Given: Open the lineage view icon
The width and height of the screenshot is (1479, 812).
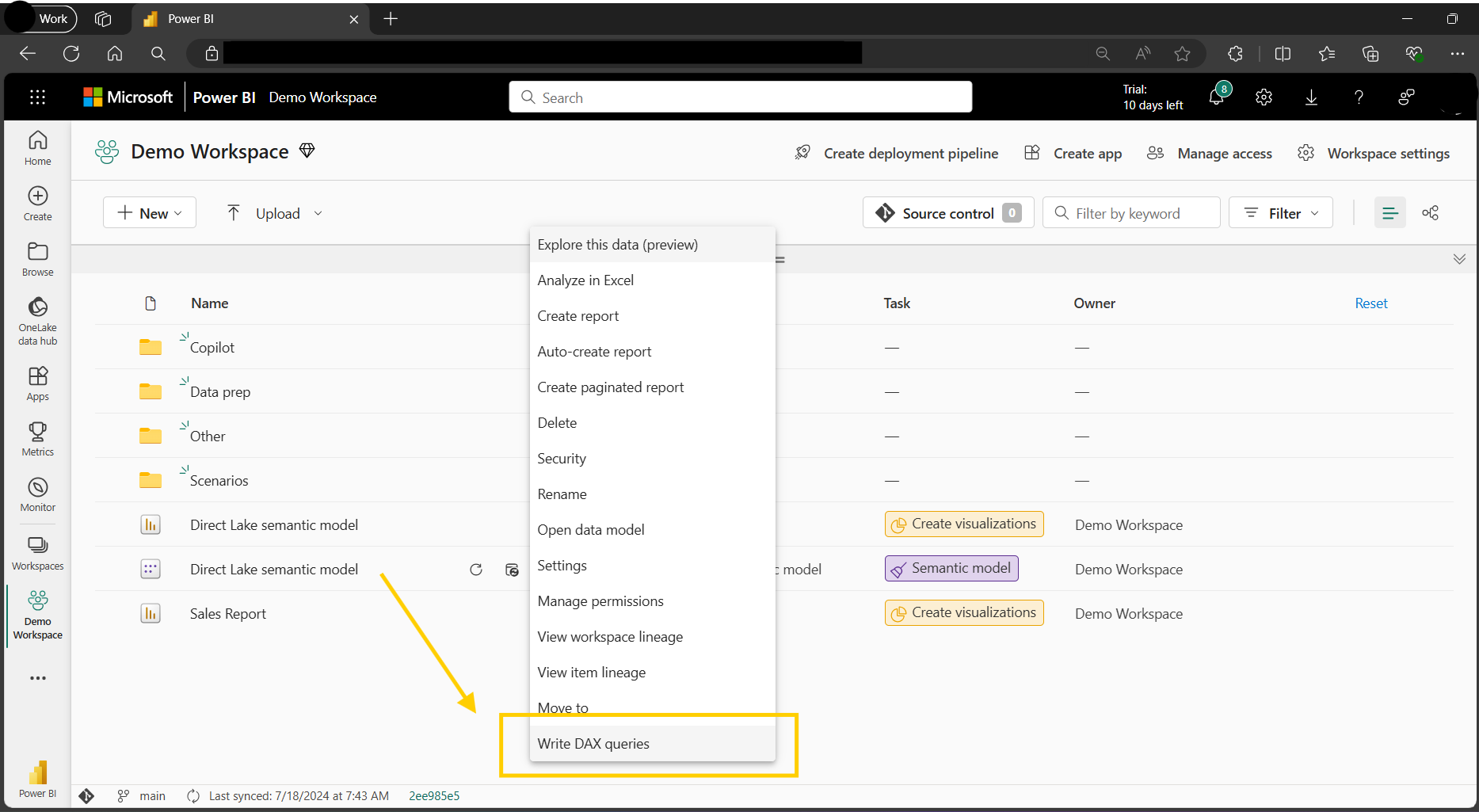Looking at the screenshot, I should (1430, 213).
